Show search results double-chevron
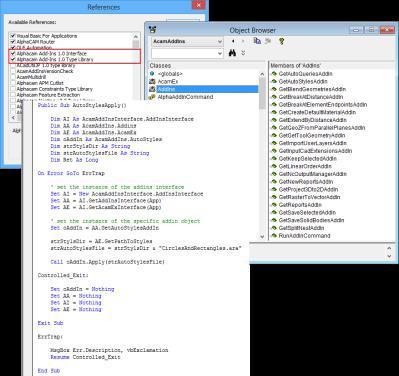The image size is (399, 376). click(x=243, y=53)
